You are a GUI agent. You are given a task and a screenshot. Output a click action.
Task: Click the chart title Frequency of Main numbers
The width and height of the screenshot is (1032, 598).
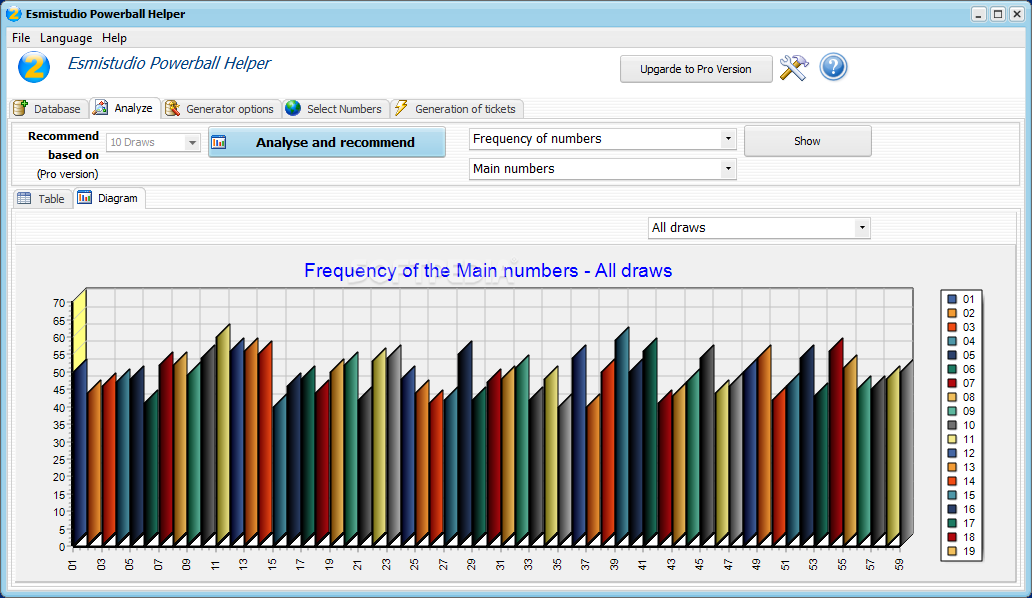point(488,270)
